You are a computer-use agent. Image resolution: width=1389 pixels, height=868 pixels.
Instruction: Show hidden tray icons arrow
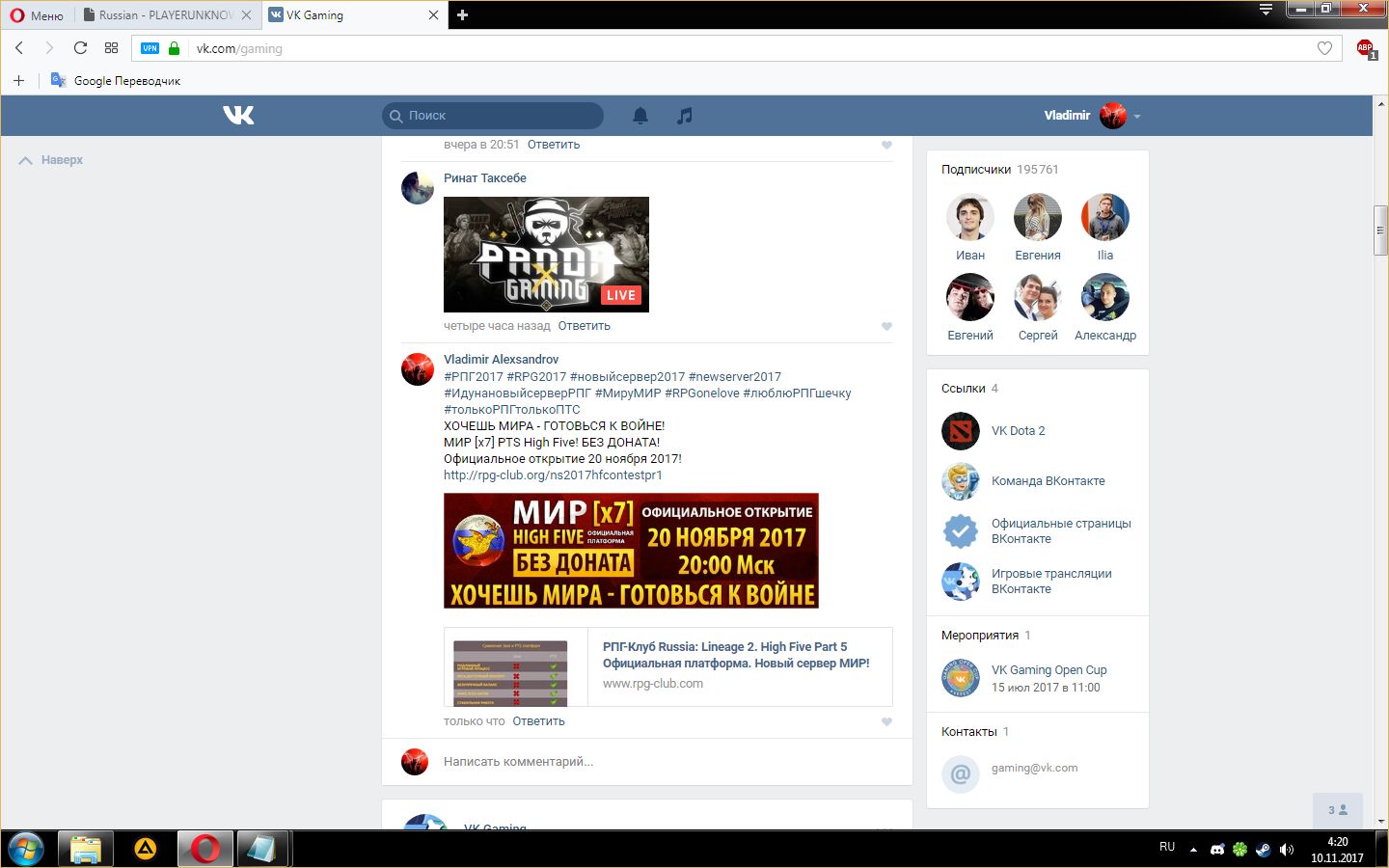click(1193, 850)
